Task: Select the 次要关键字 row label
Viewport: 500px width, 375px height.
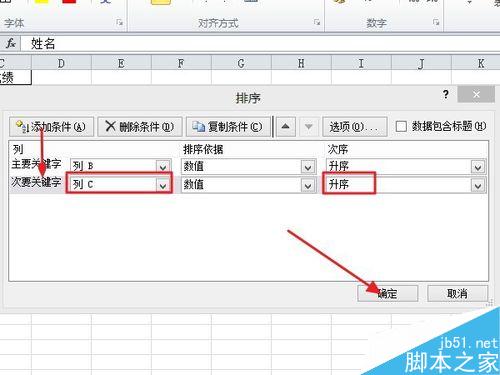Action: [36, 182]
